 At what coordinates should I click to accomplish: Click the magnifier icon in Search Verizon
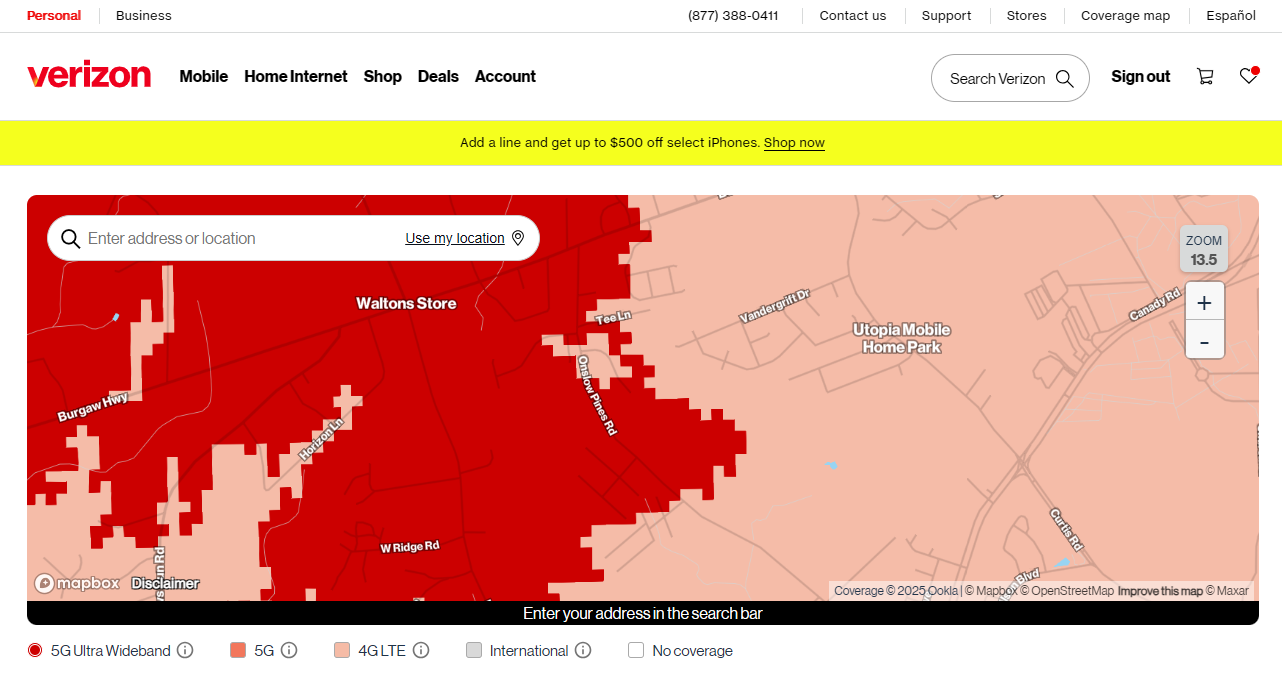pos(1065,78)
